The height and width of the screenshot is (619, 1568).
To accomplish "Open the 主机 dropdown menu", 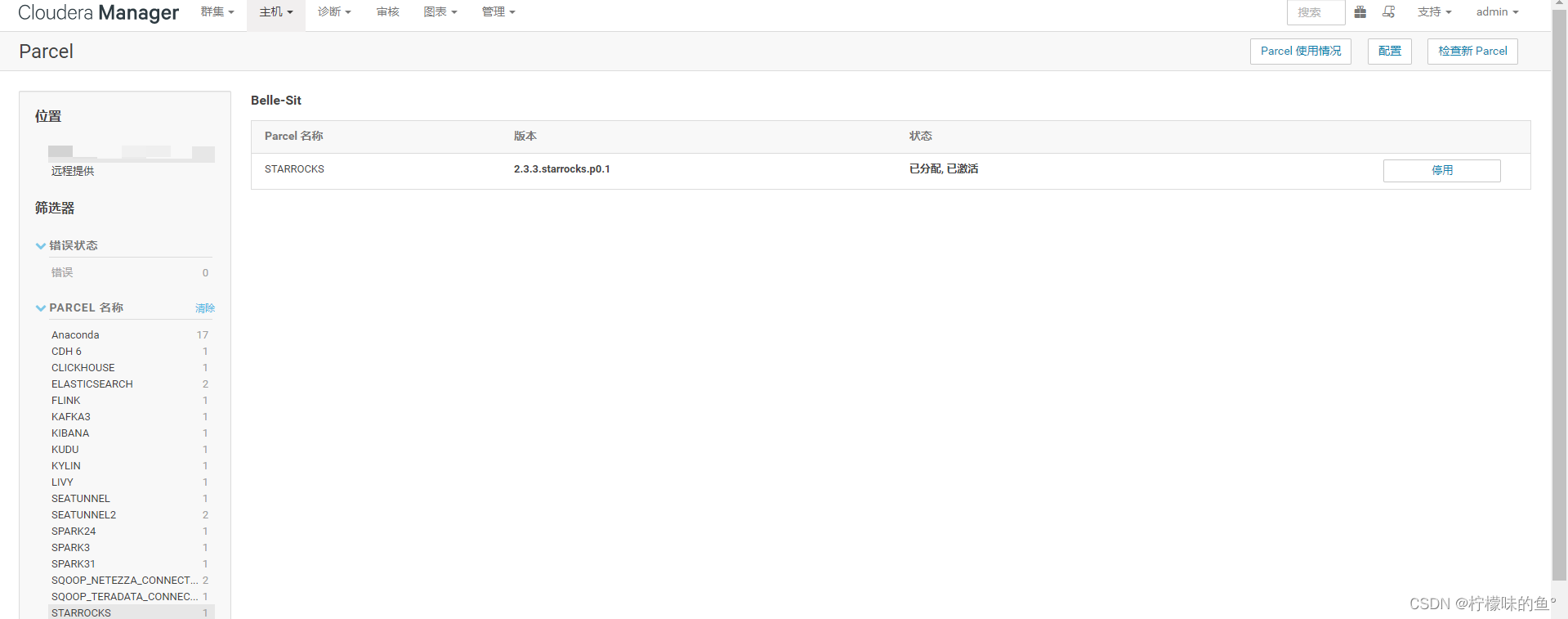I will coord(276,12).
